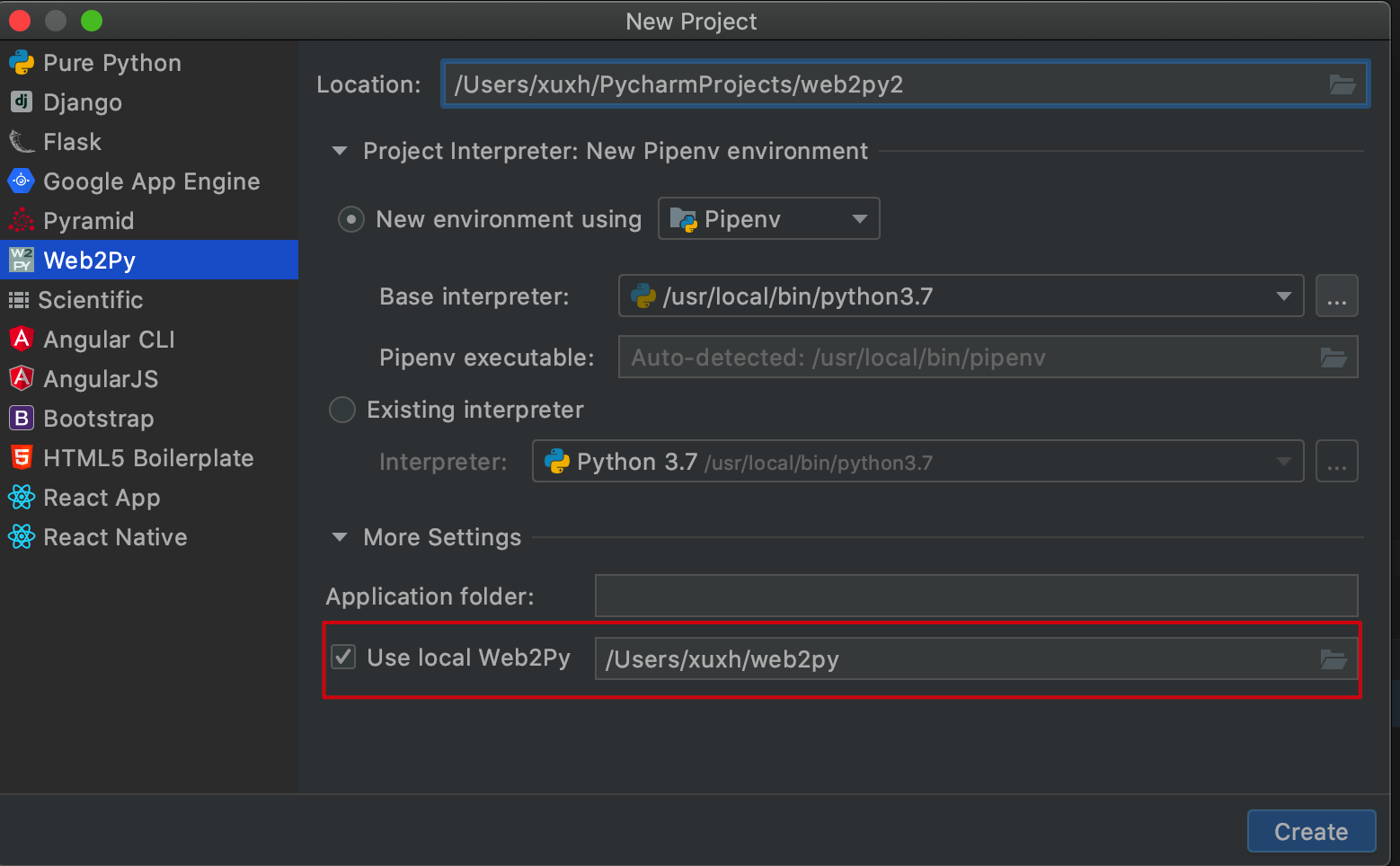Select Existing interpreter radio button
This screenshot has width=1400, height=866.
[x=342, y=410]
